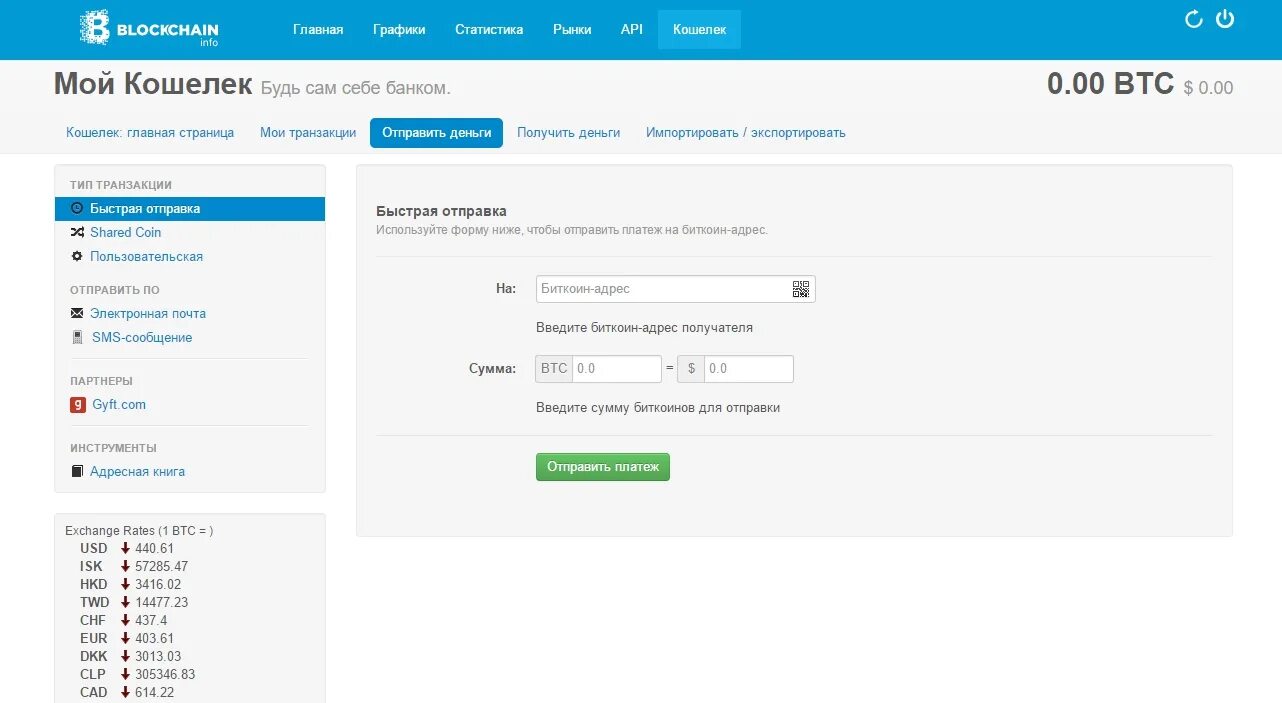
Task: Click the clock icon beside Быстрая отправка
Action: [x=77, y=208]
